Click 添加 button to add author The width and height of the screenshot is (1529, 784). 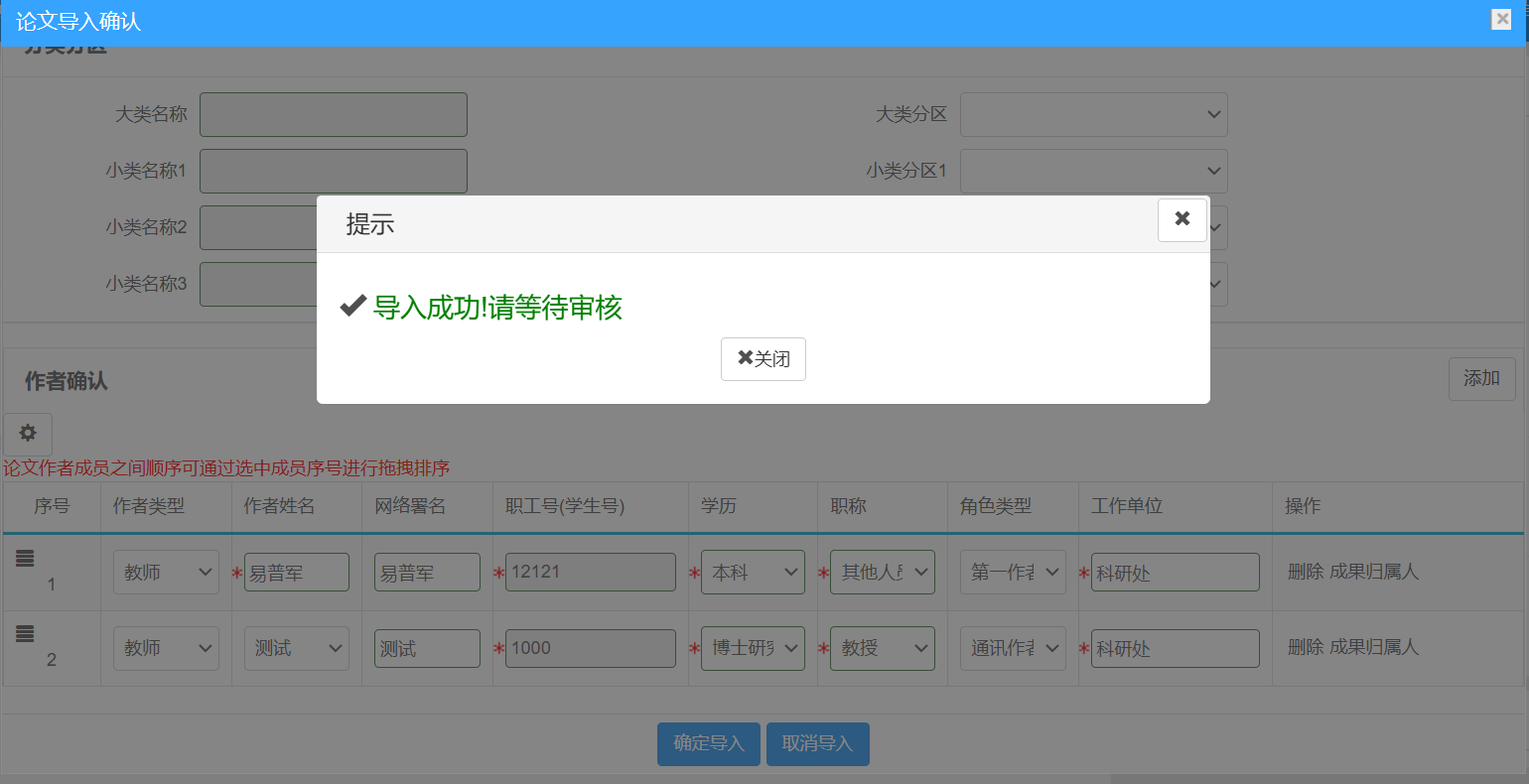click(1481, 379)
